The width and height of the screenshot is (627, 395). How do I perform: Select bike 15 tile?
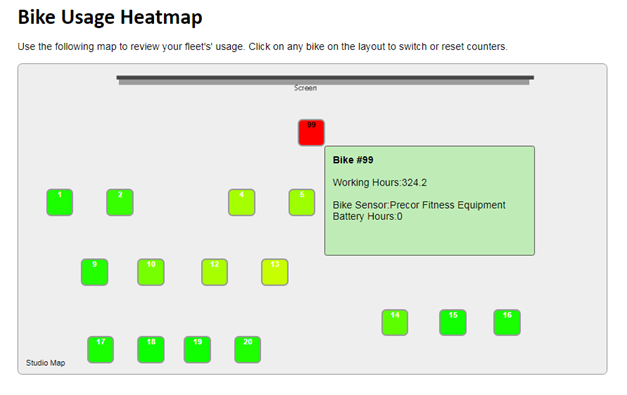(453, 322)
